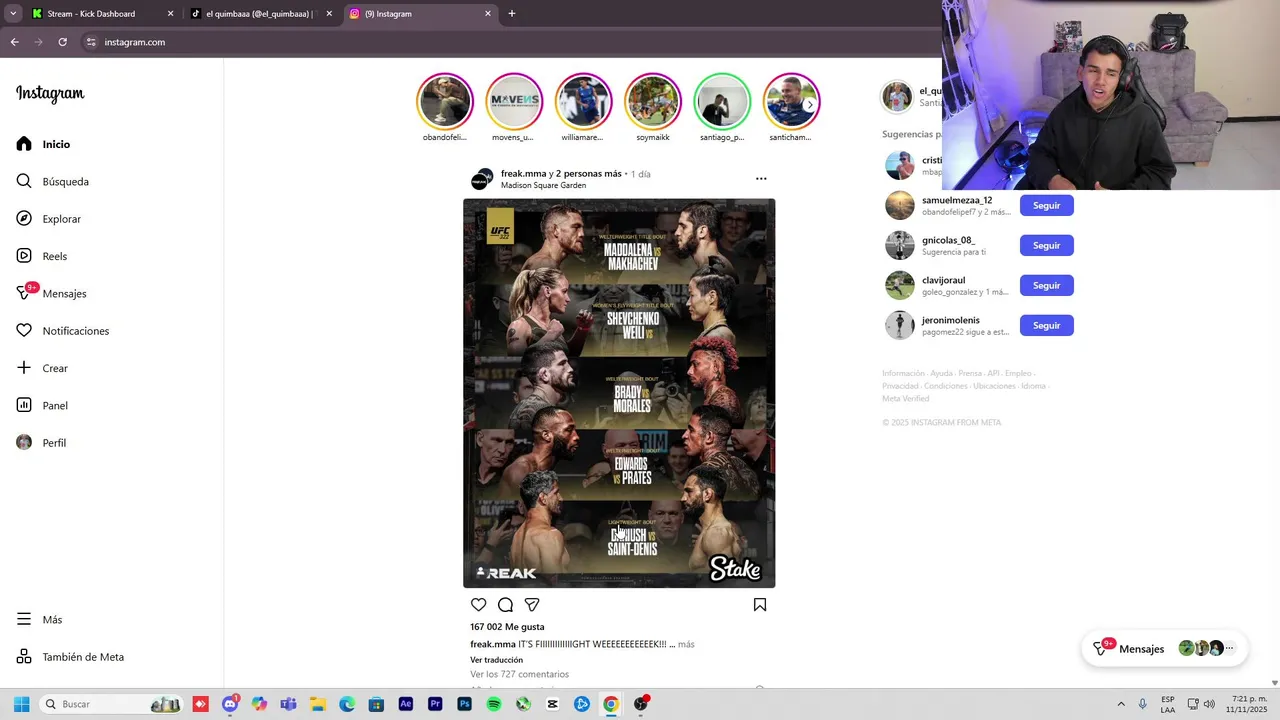Click the 167 002 Me gusta count
The image size is (1280, 720).
pyautogui.click(x=507, y=627)
